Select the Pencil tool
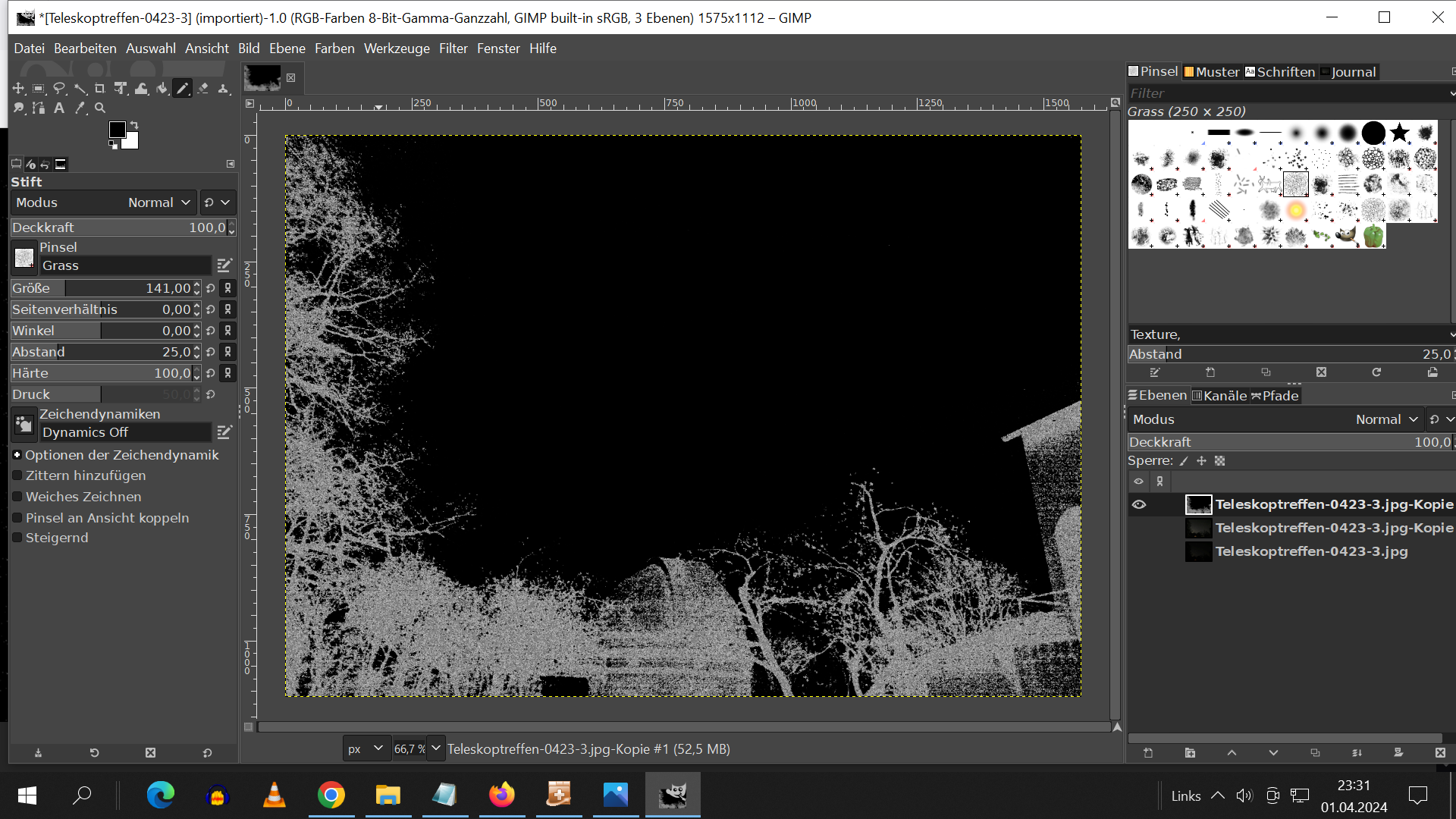 tap(182, 89)
